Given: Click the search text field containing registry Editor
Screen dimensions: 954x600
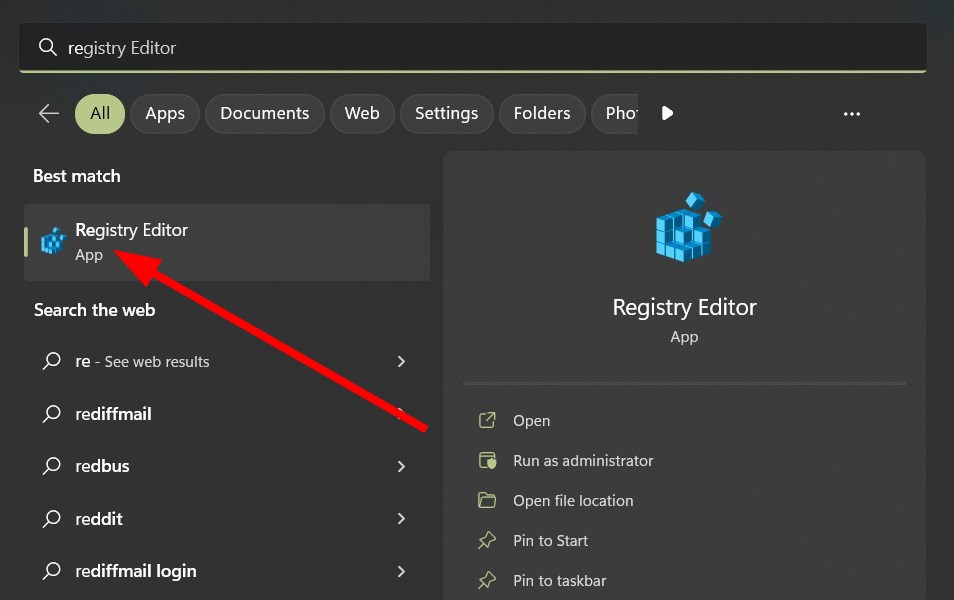Looking at the screenshot, I should (473, 47).
